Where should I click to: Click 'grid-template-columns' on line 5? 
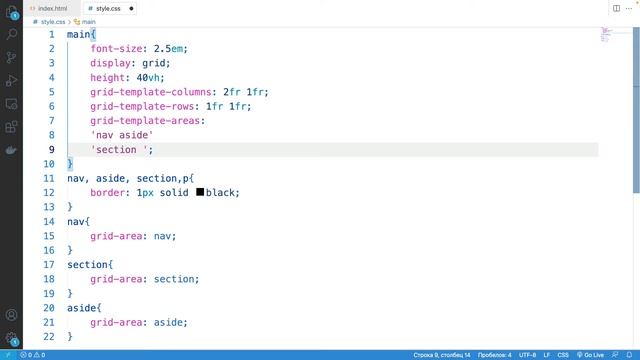click(x=151, y=92)
